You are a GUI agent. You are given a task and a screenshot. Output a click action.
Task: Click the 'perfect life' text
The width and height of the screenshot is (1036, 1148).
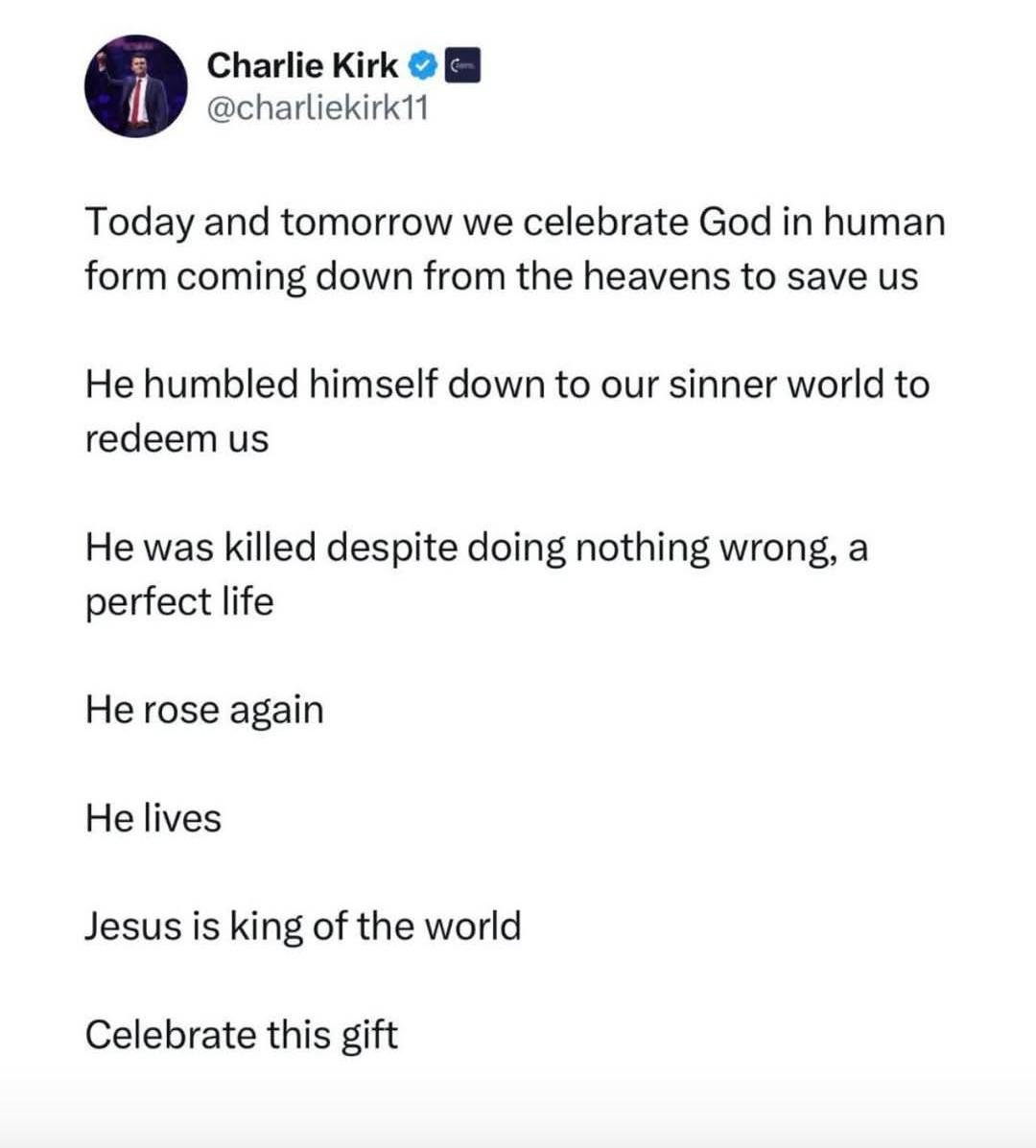tap(179, 602)
